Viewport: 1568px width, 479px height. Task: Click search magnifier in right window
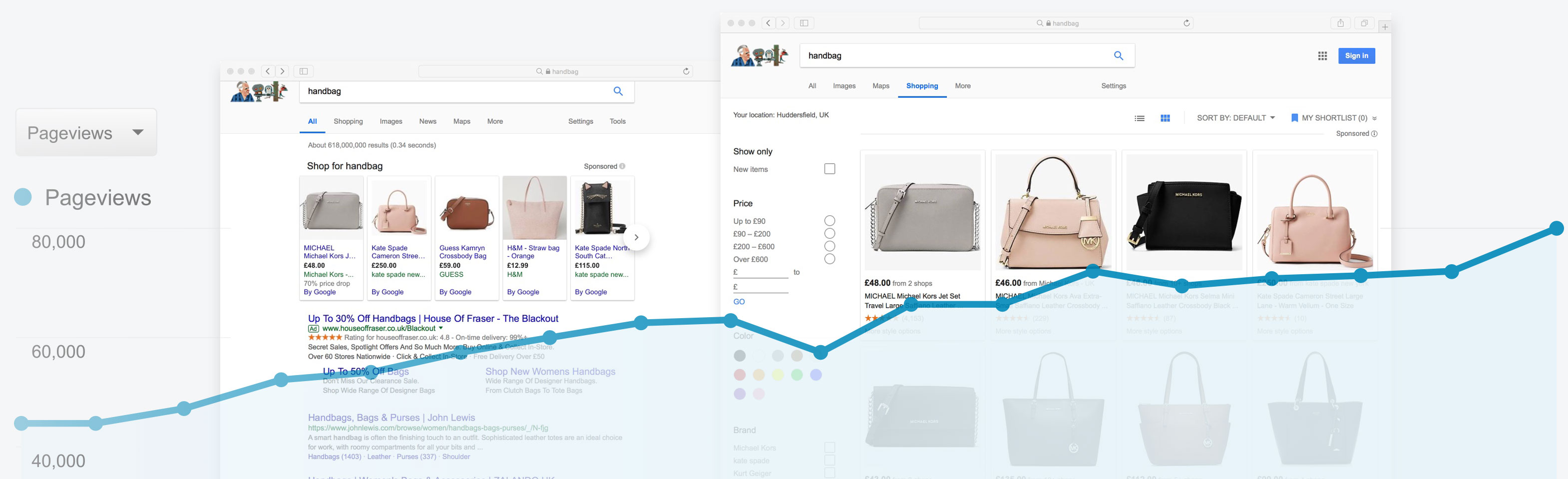1119,55
